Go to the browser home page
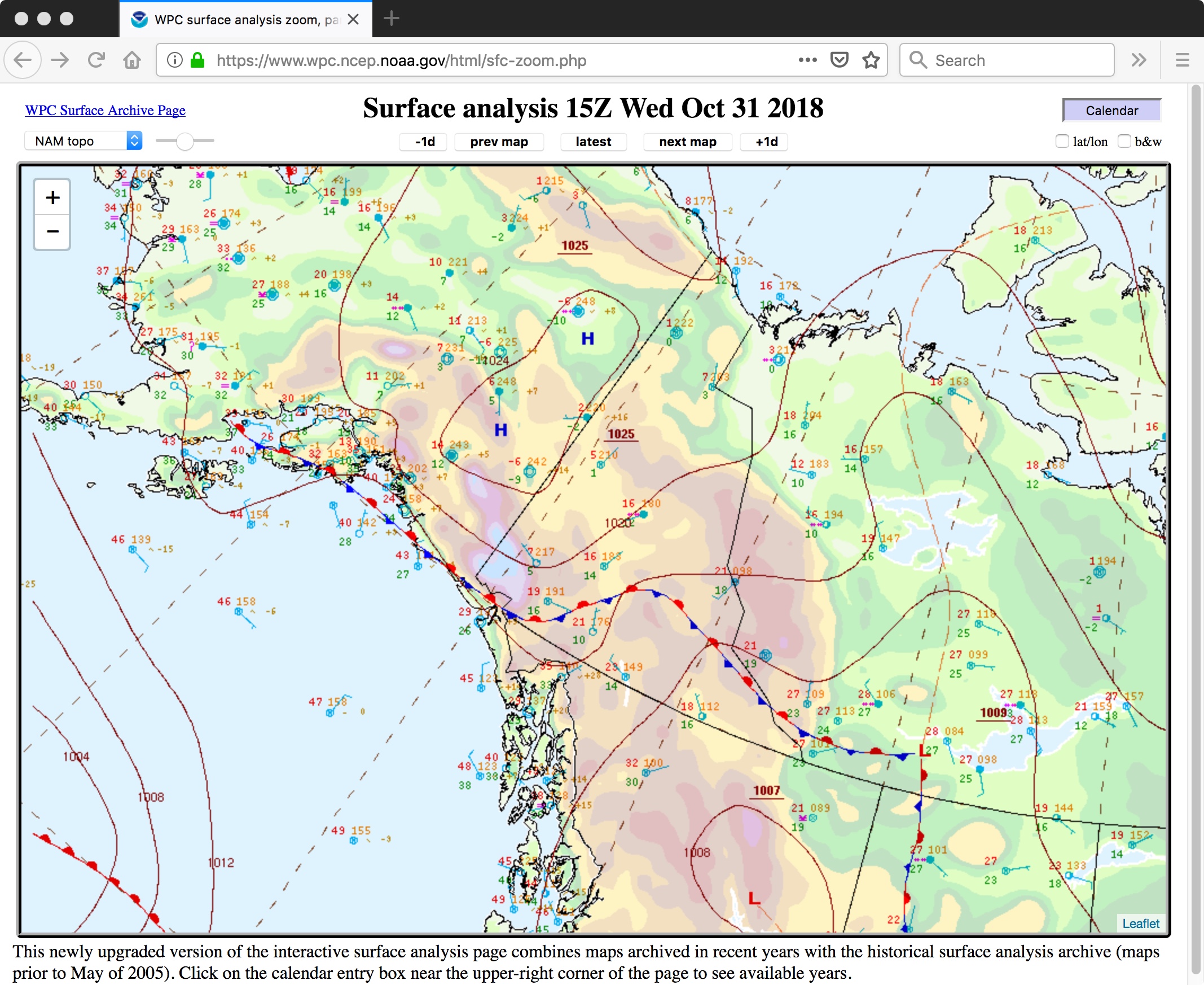 point(132,60)
